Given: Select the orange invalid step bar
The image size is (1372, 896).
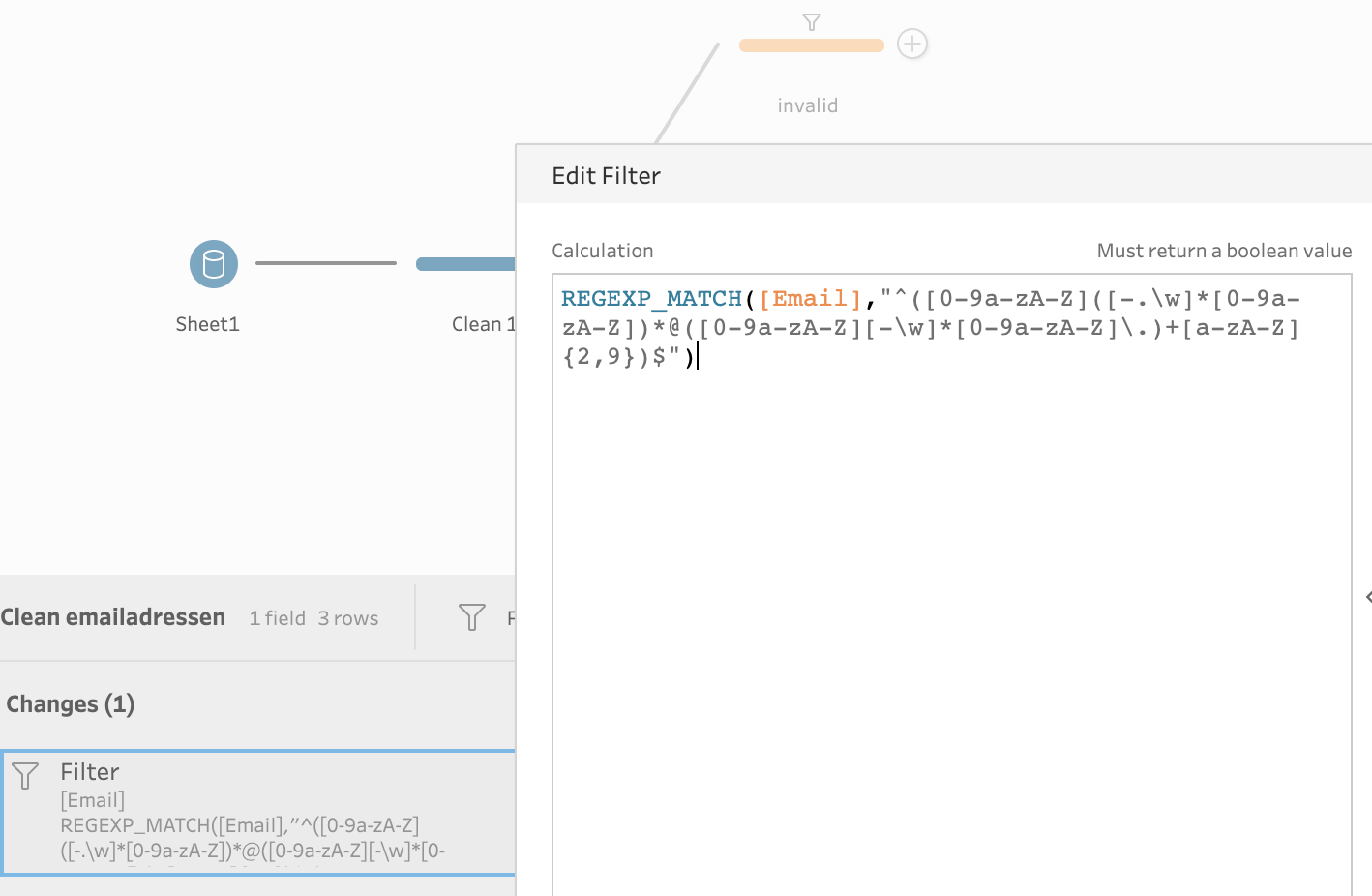Looking at the screenshot, I should click(811, 45).
